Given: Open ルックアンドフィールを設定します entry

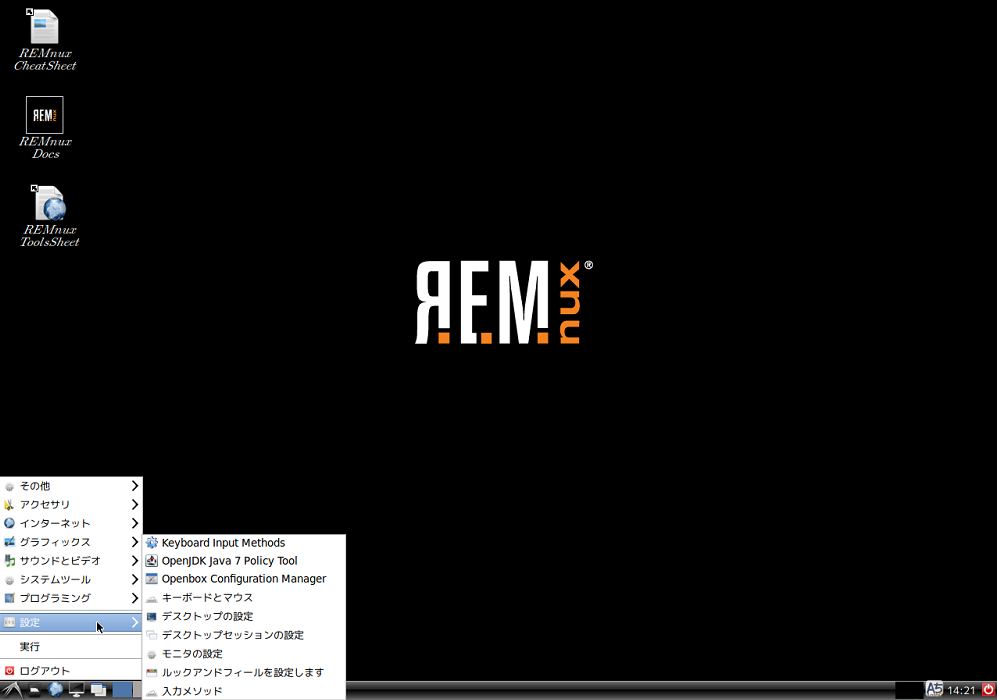Looking at the screenshot, I should coord(244,673).
